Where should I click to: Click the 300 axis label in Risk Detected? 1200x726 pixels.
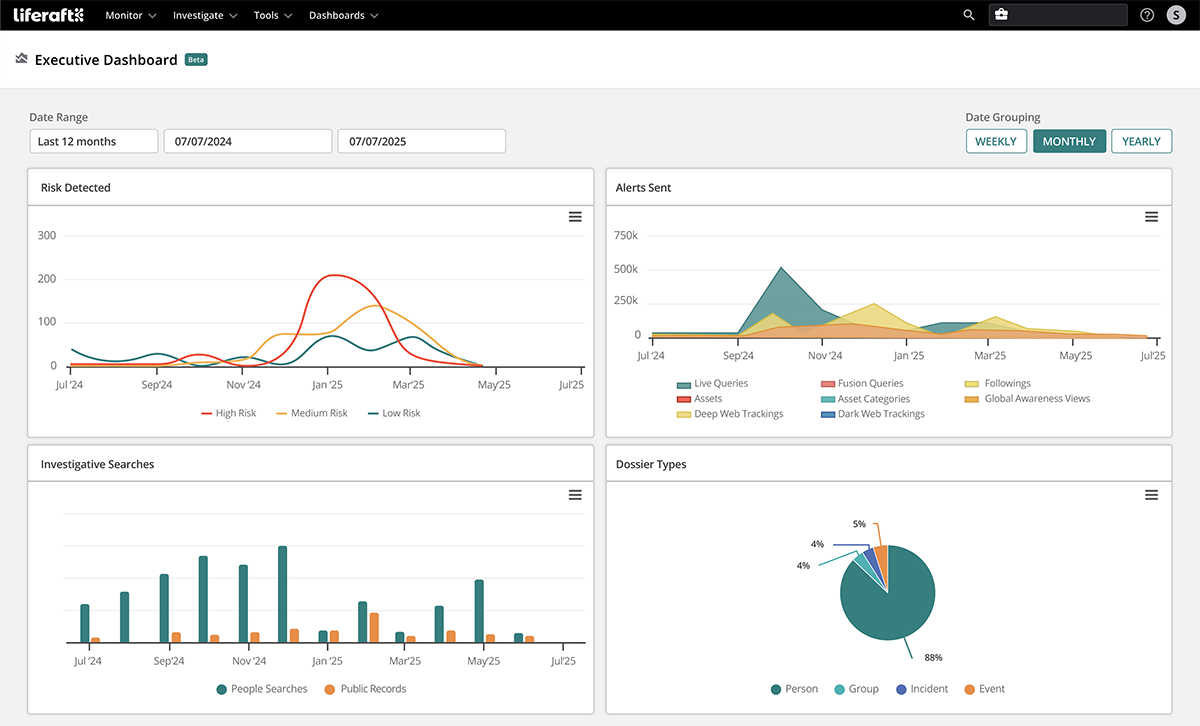click(x=47, y=236)
